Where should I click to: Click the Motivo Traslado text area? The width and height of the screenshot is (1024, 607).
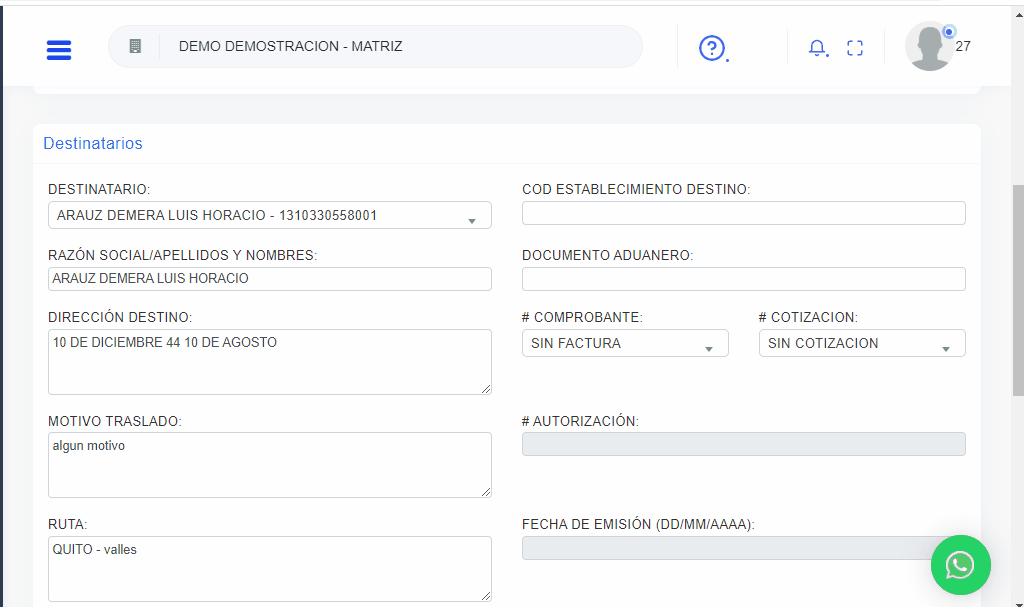(x=269, y=465)
